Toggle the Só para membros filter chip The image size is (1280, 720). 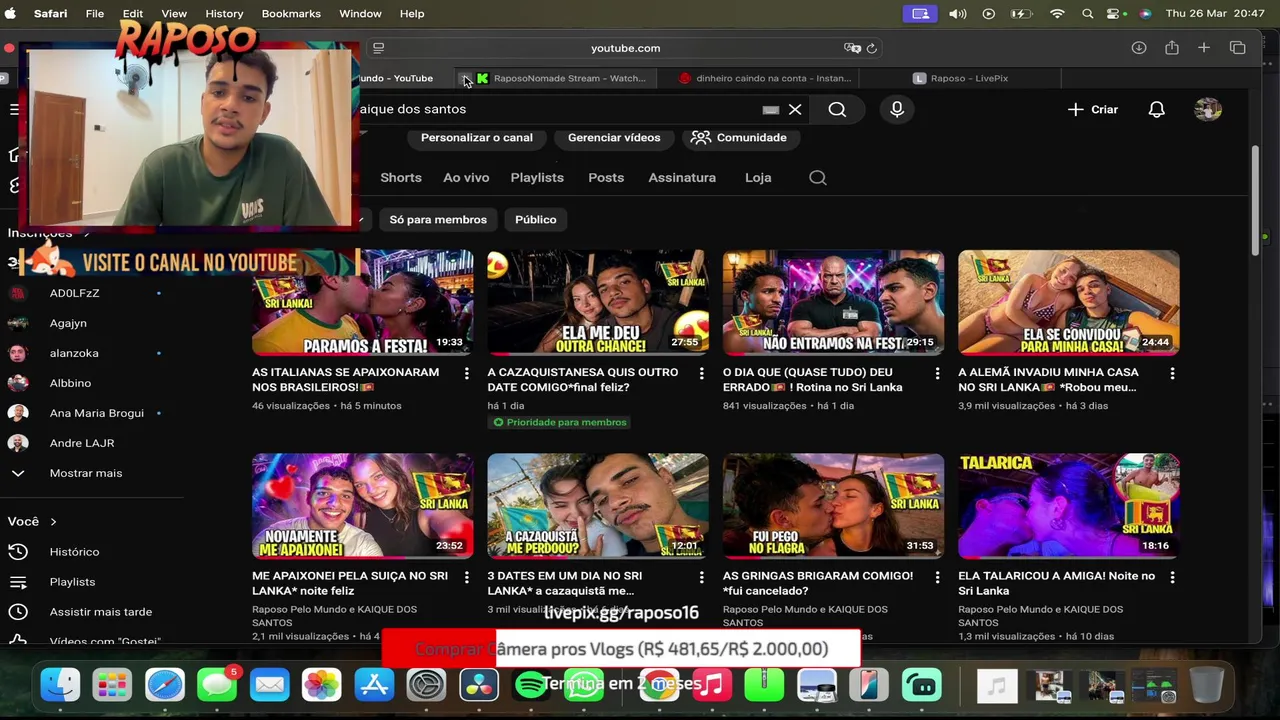pyautogui.click(x=438, y=219)
